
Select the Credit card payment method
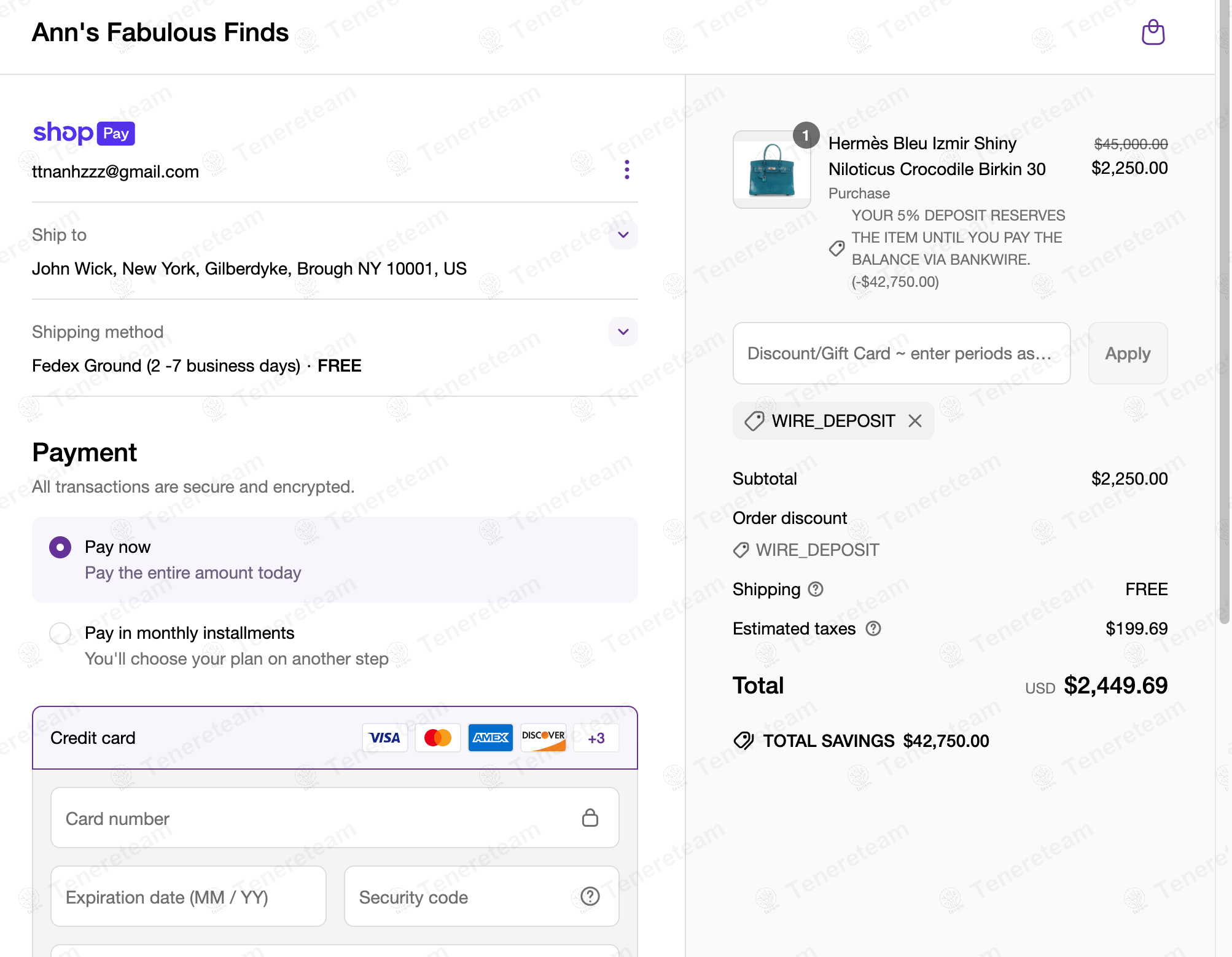coord(335,738)
